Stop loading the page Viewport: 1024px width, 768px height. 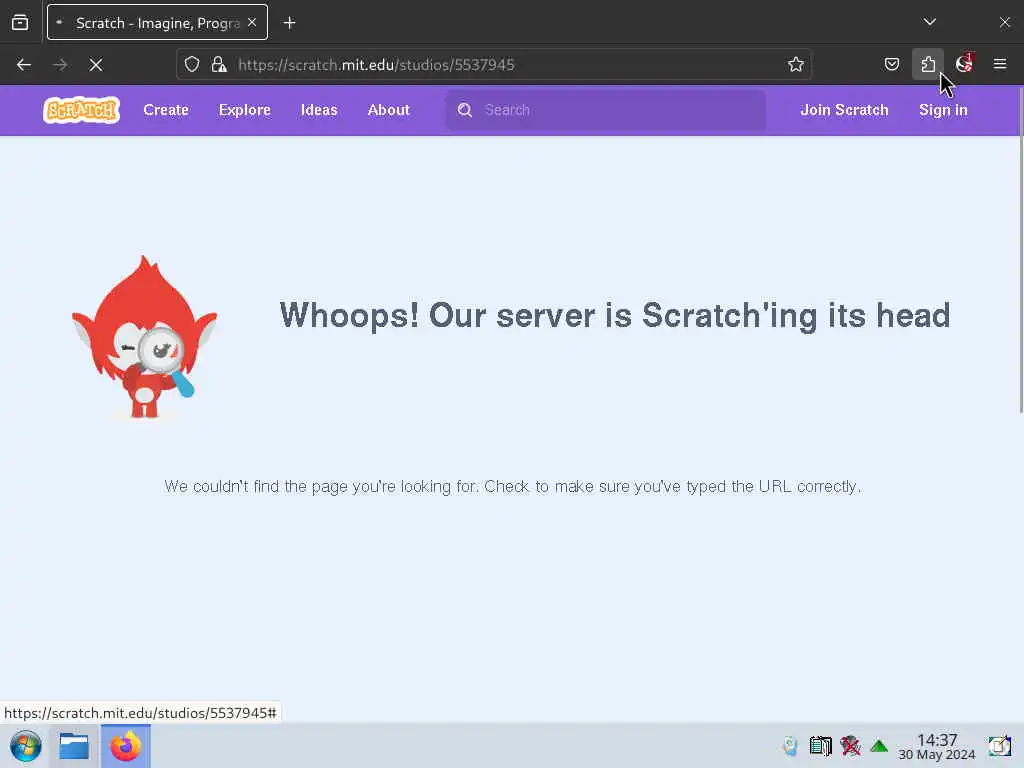click(x=96, y=65)
